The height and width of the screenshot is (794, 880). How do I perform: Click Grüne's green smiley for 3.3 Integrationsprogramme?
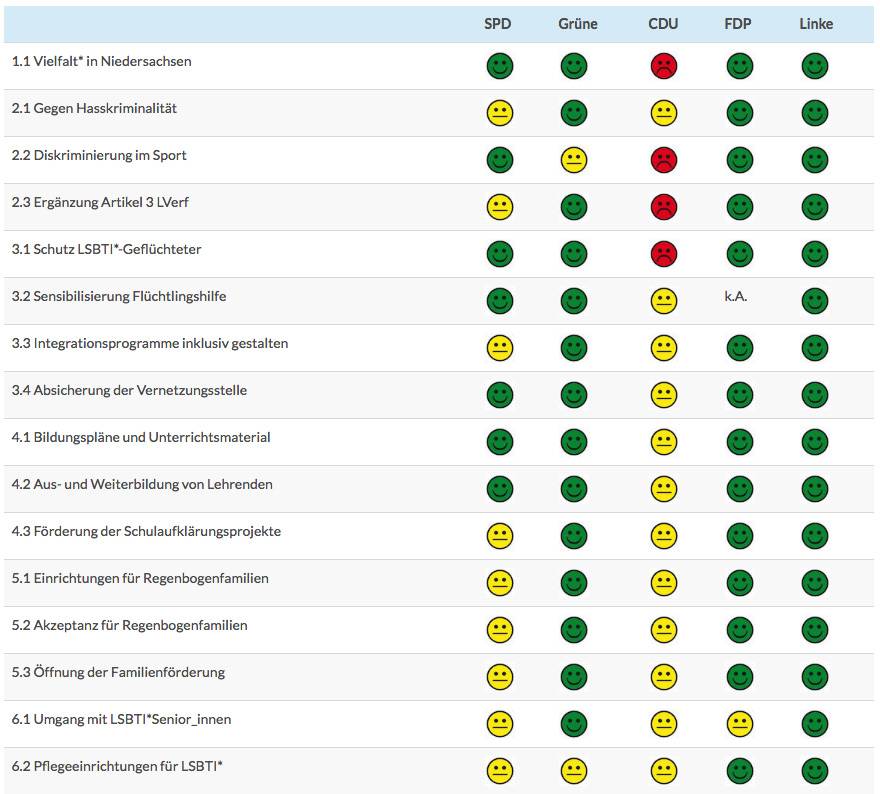(x=574, y=348)
